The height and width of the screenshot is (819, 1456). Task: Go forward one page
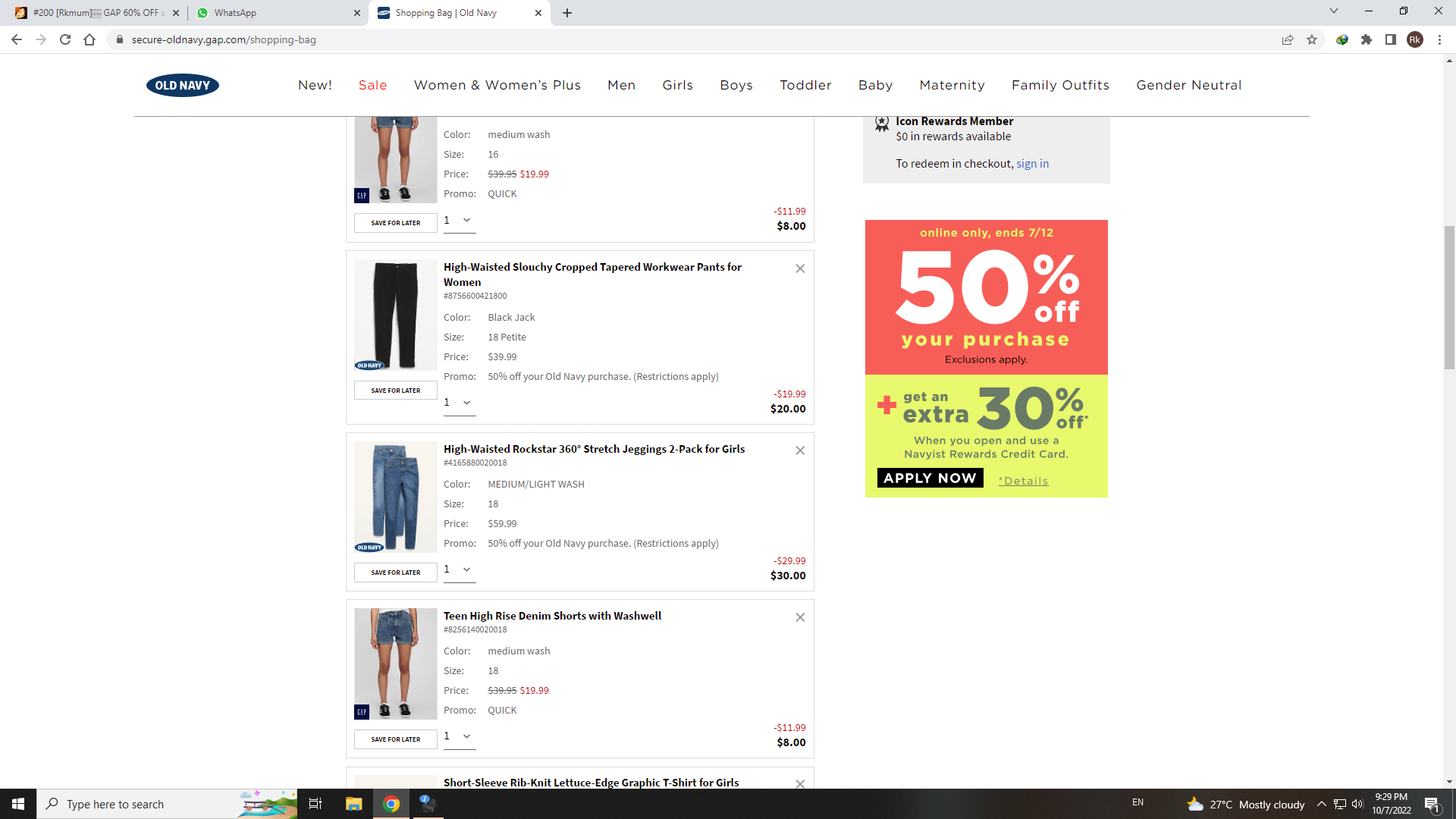click(41, 39)
